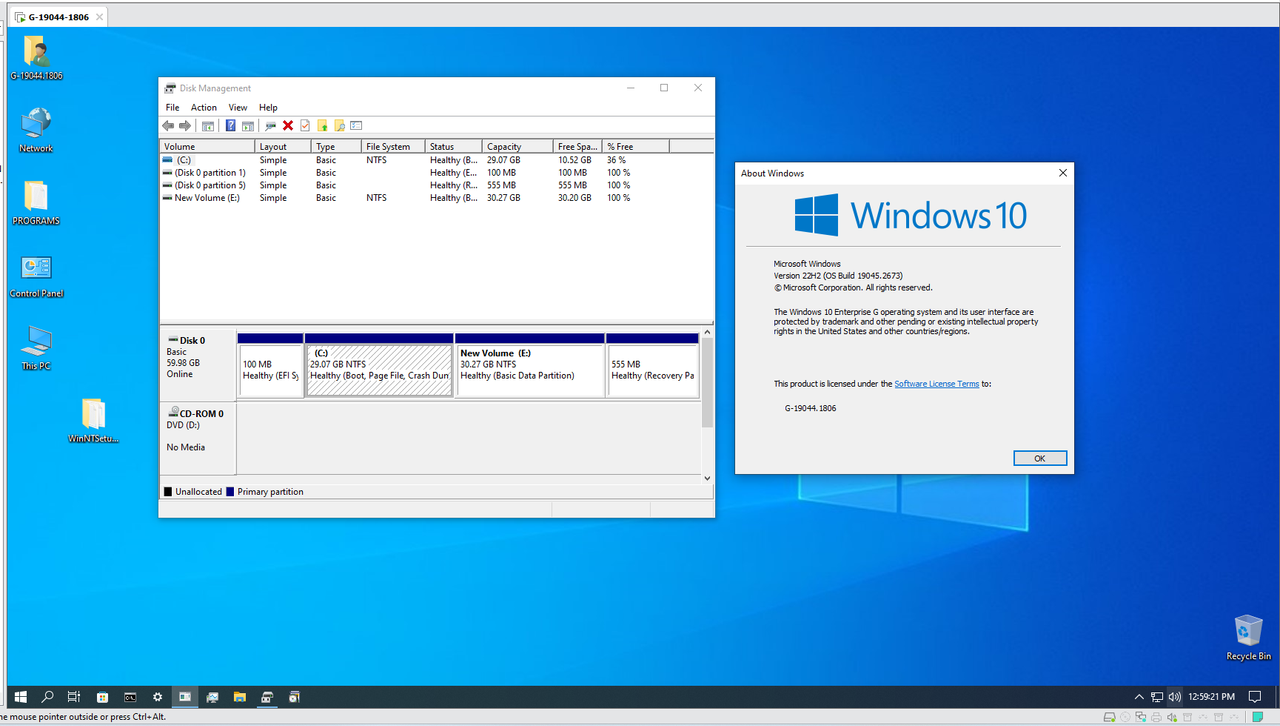Select the CD-ROM 0 label in graphical view

(198, 438)
